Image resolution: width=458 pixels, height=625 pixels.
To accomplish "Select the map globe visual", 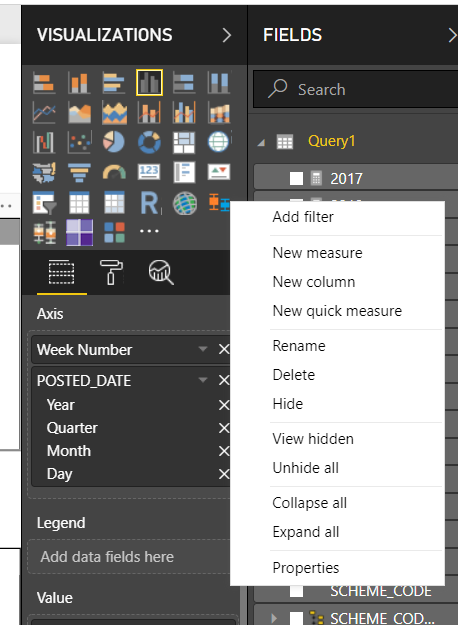I will [x=219, y=142].
